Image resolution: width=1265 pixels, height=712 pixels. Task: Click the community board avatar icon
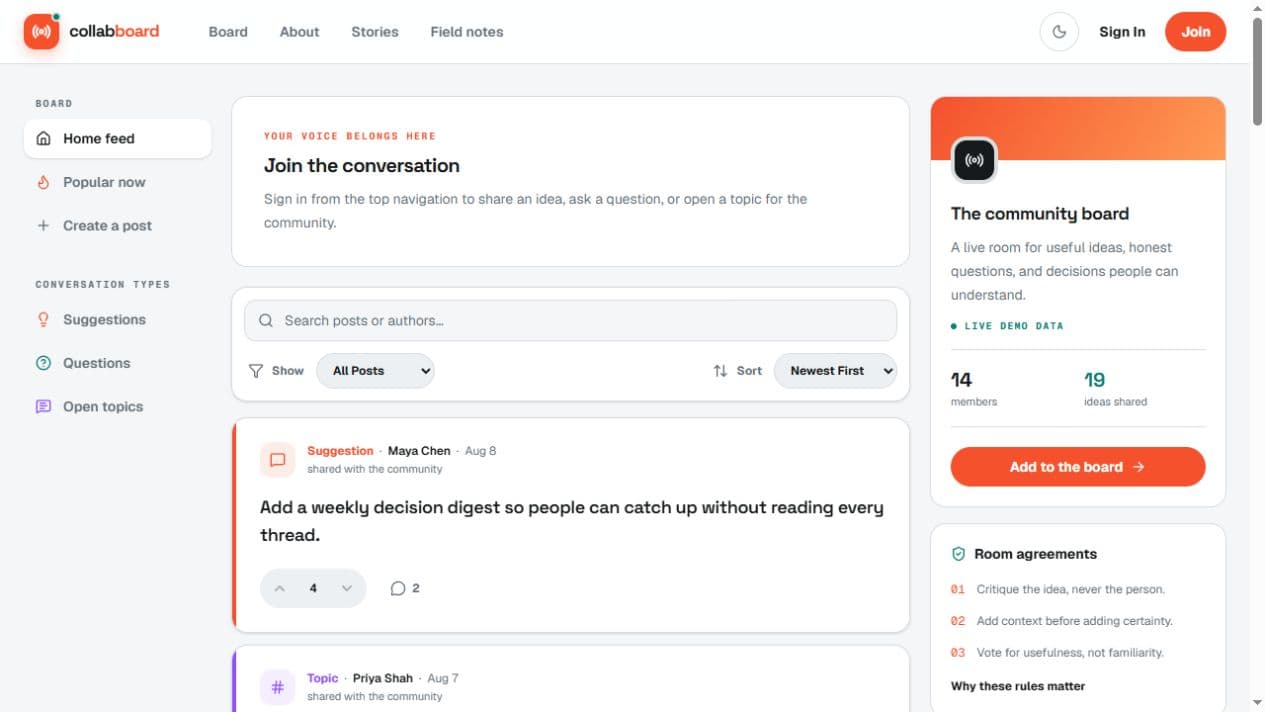974,160
